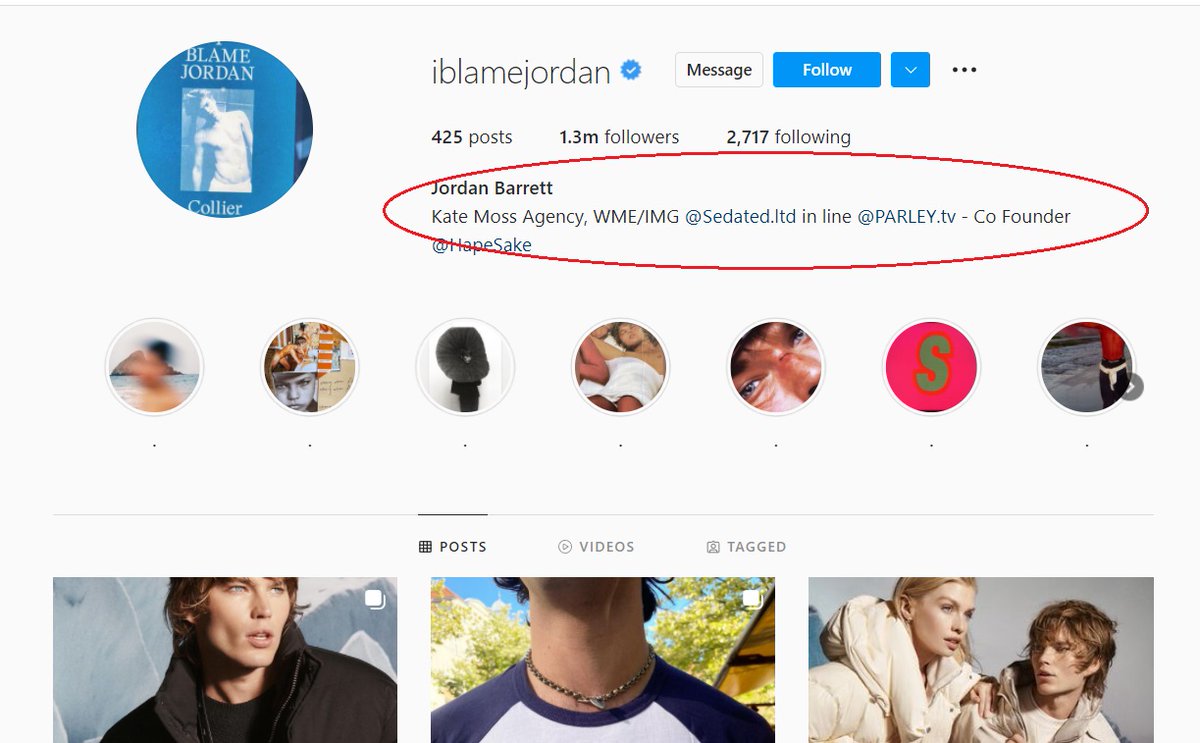
Task: Switch to the Videos tab
Action: click(596, 547)
